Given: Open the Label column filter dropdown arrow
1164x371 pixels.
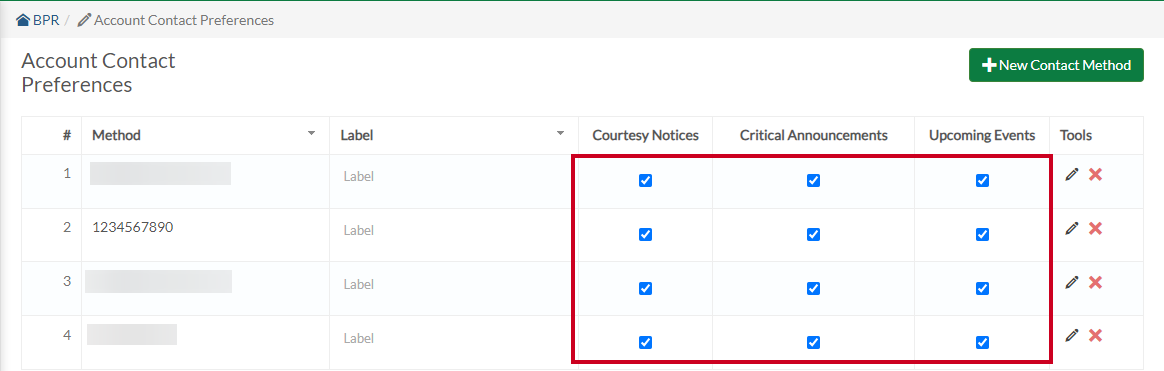Looking at the screenshot, I should (560, 134).
